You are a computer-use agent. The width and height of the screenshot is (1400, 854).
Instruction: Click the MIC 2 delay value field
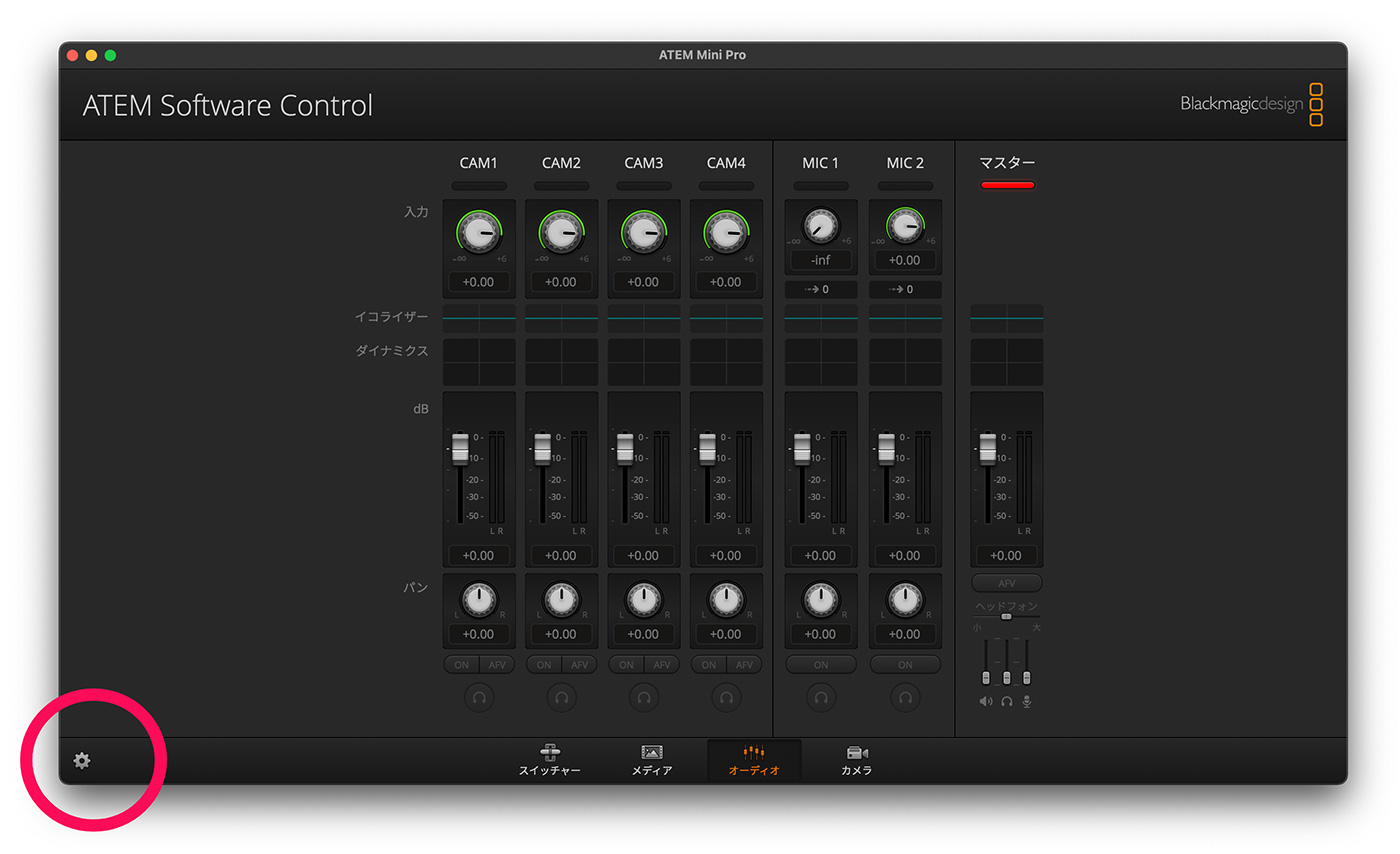(x=905, y=290)
